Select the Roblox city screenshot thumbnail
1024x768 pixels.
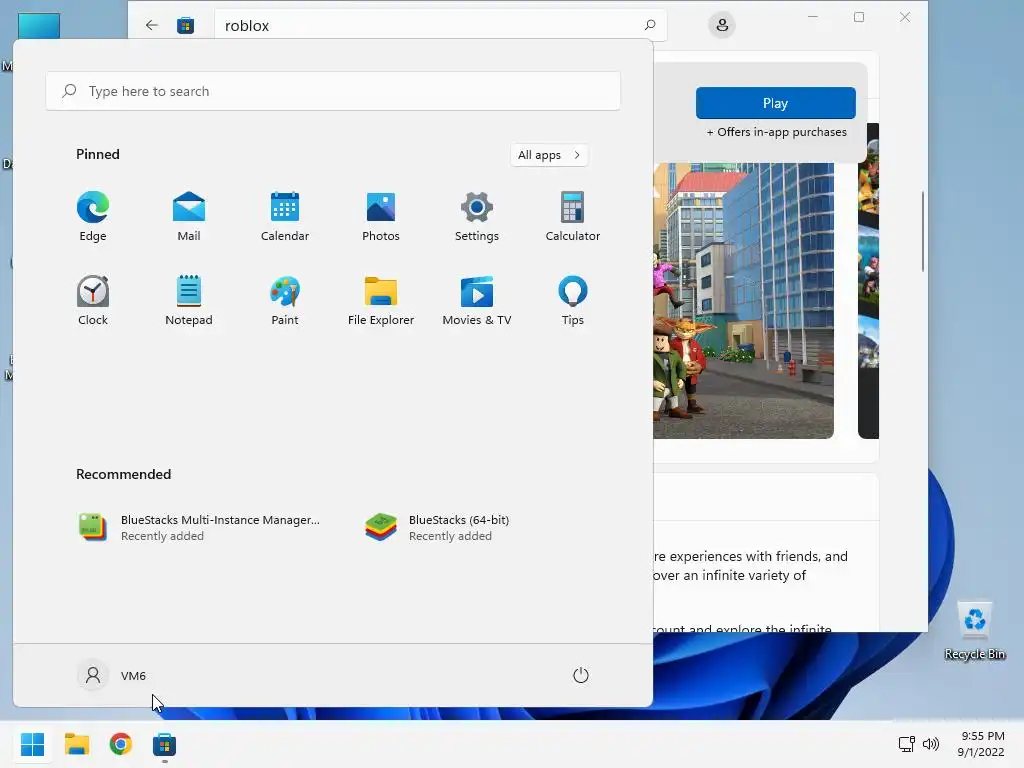coord(743,300)
